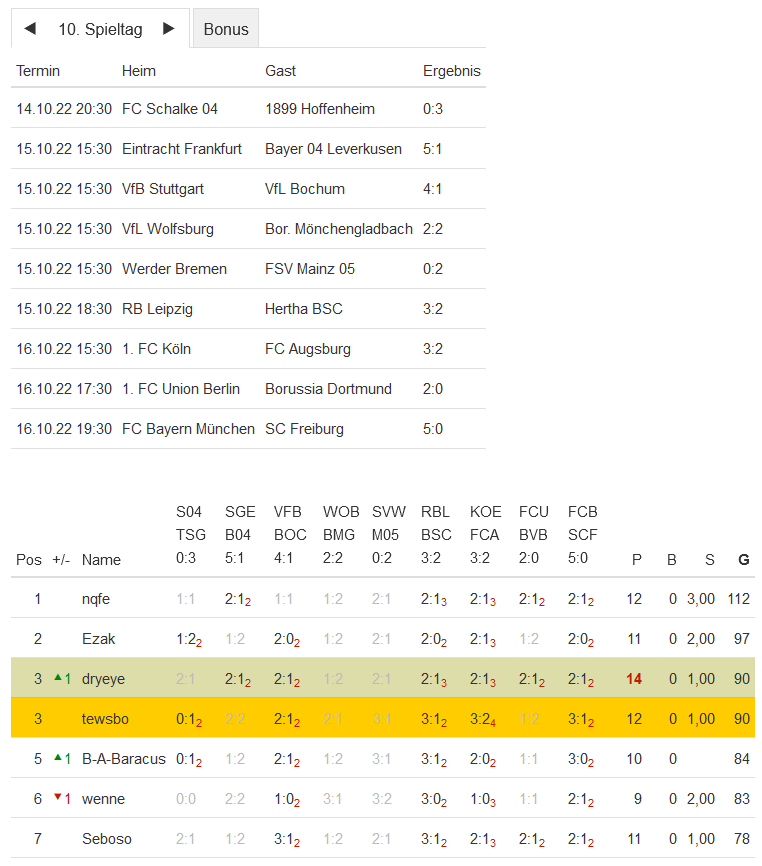Image resolution: width=762 pixels, height=866 pixels.
Task: Click the S column header
Action: [x=711, y=560]
